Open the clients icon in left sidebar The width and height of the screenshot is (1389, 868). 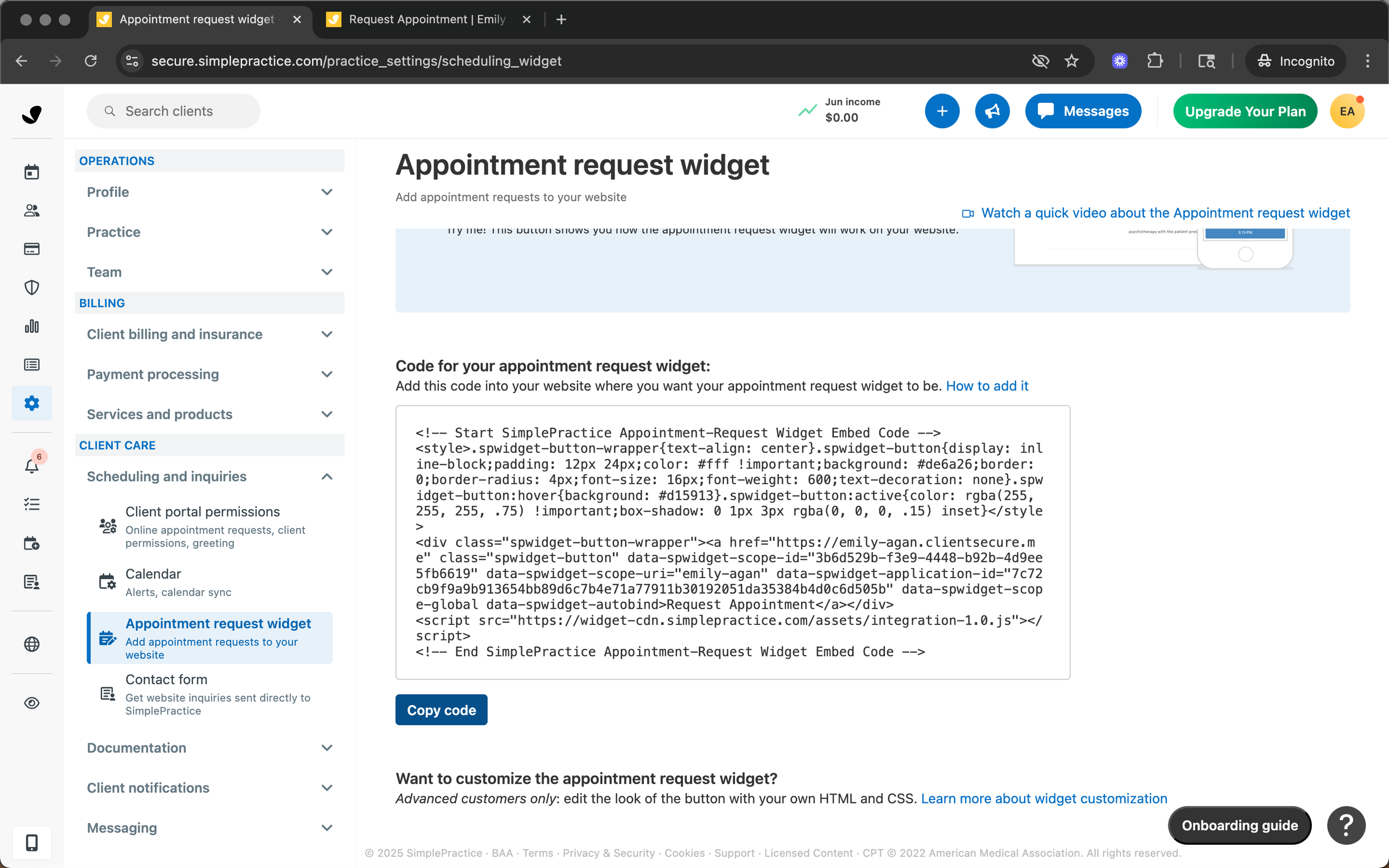(32, 210)
